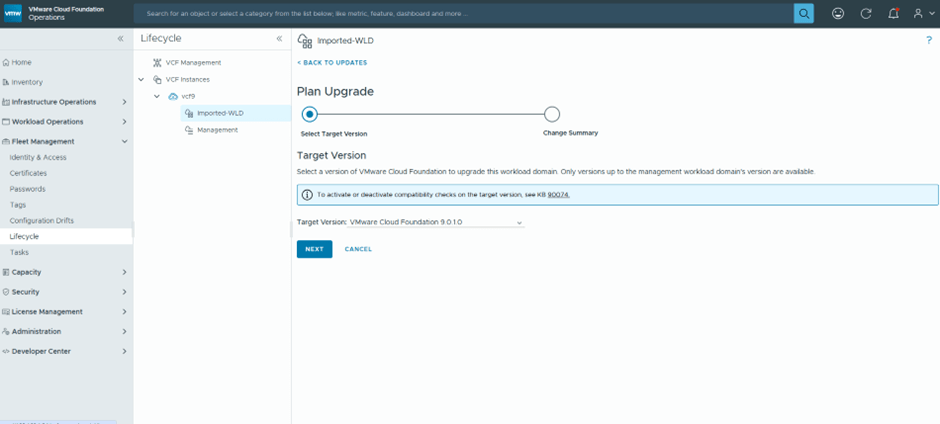Open Certificates under Fleet Management
The image size is (940, 424).
(x=28, y=173)
